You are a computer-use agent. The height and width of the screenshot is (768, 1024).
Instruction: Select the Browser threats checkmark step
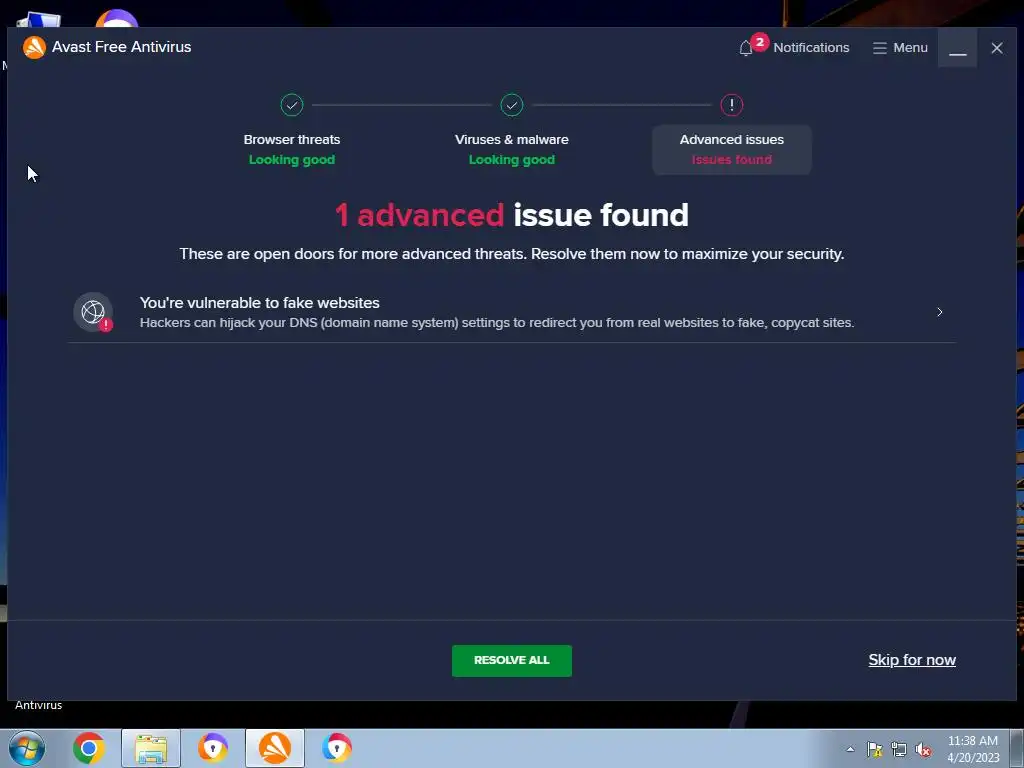[292, 104]
